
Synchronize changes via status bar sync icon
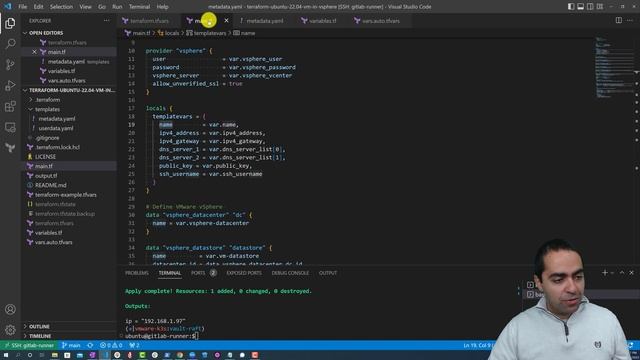[90, 345]
